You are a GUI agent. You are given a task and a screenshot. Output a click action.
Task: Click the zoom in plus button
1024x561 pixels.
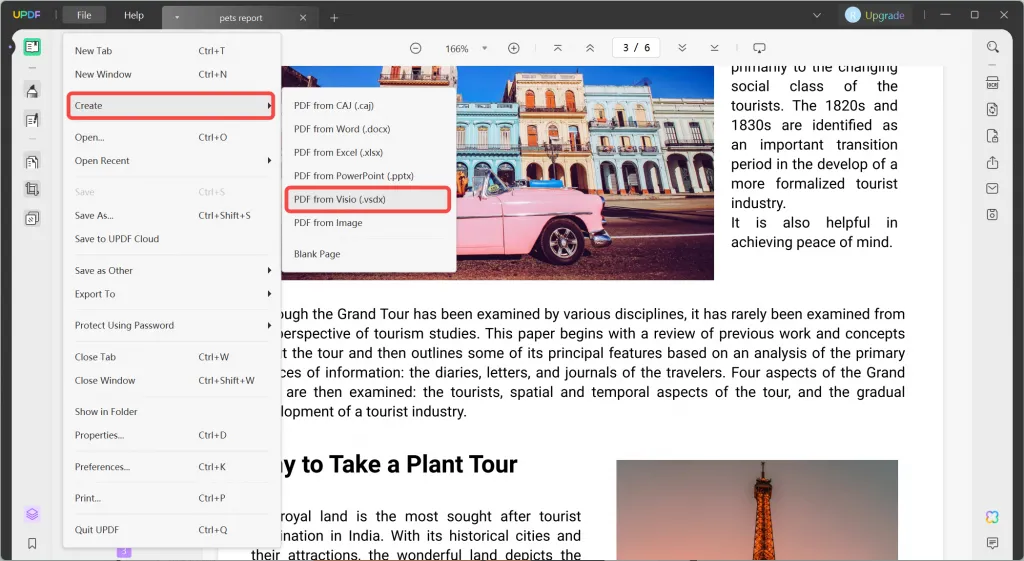pos(514,48)
